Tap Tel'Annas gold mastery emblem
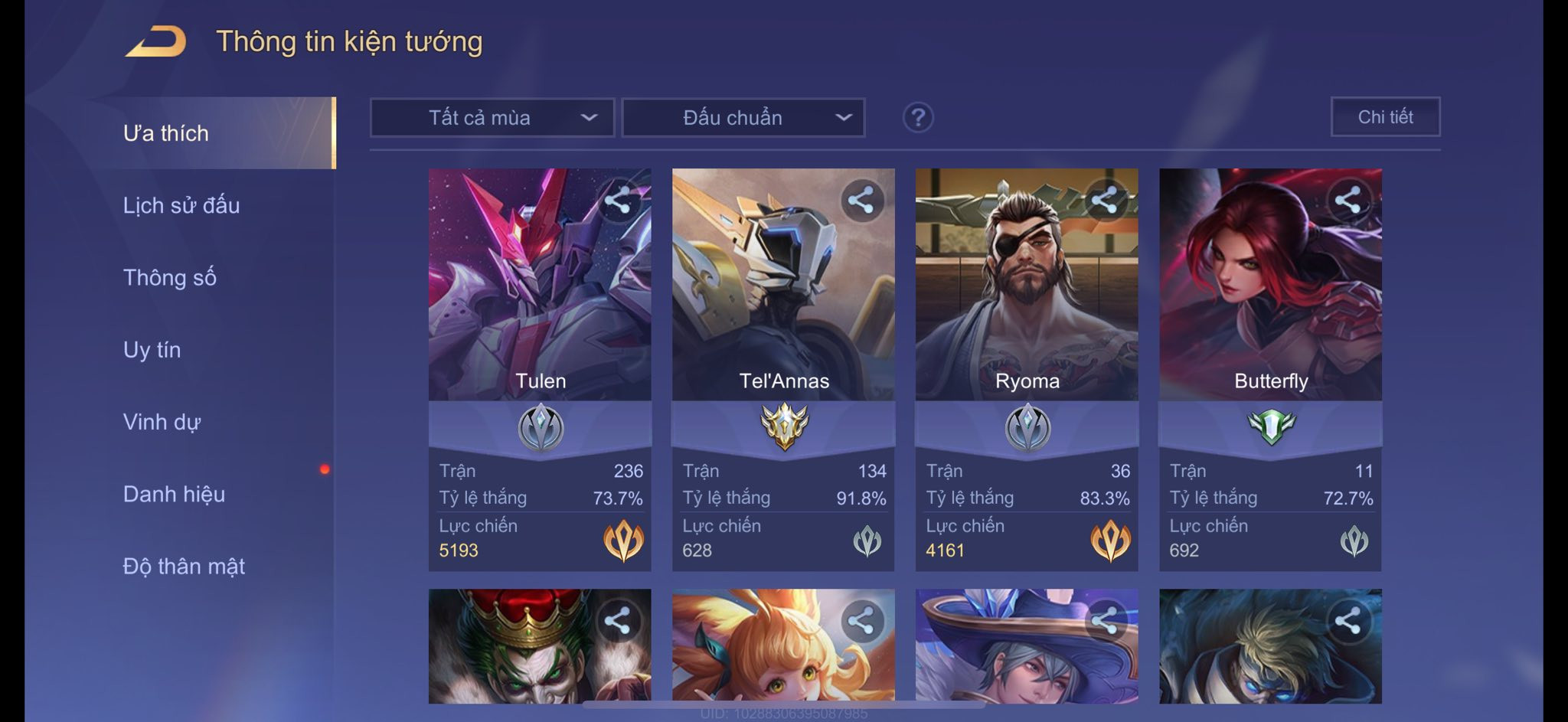The height and width of the screenshot is (722, 1568). (x=784, y=426)
